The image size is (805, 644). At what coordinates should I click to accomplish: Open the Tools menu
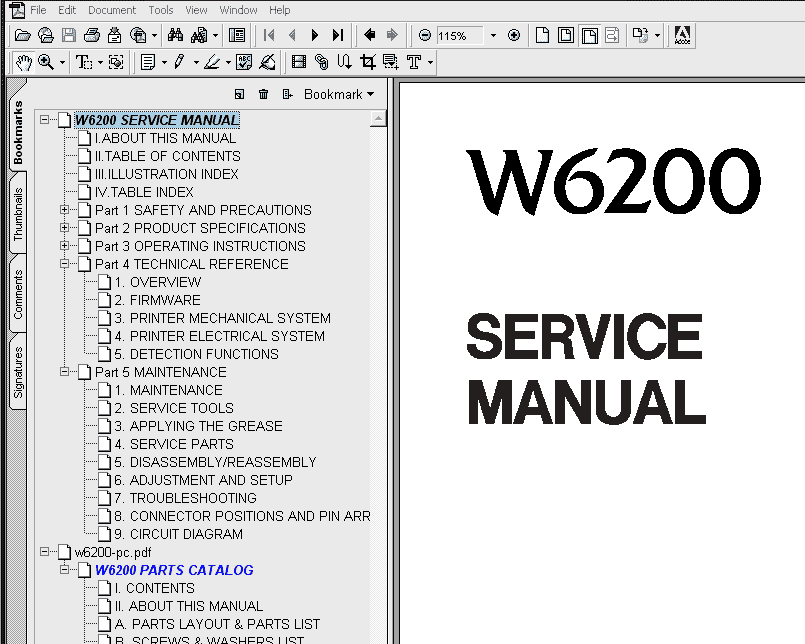161,10
